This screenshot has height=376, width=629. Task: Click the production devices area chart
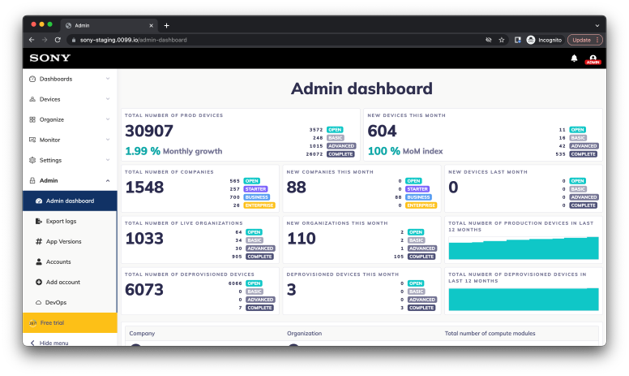click(523, 248)
